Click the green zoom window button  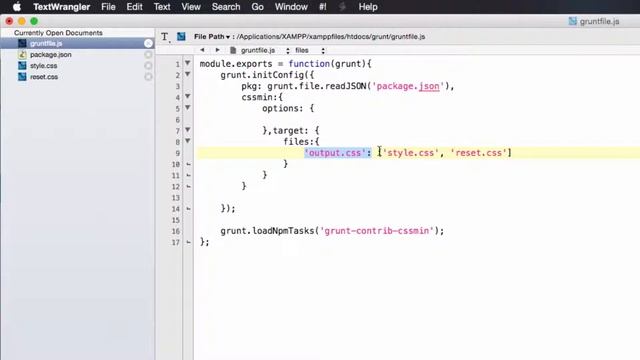[x=34, y=21]
